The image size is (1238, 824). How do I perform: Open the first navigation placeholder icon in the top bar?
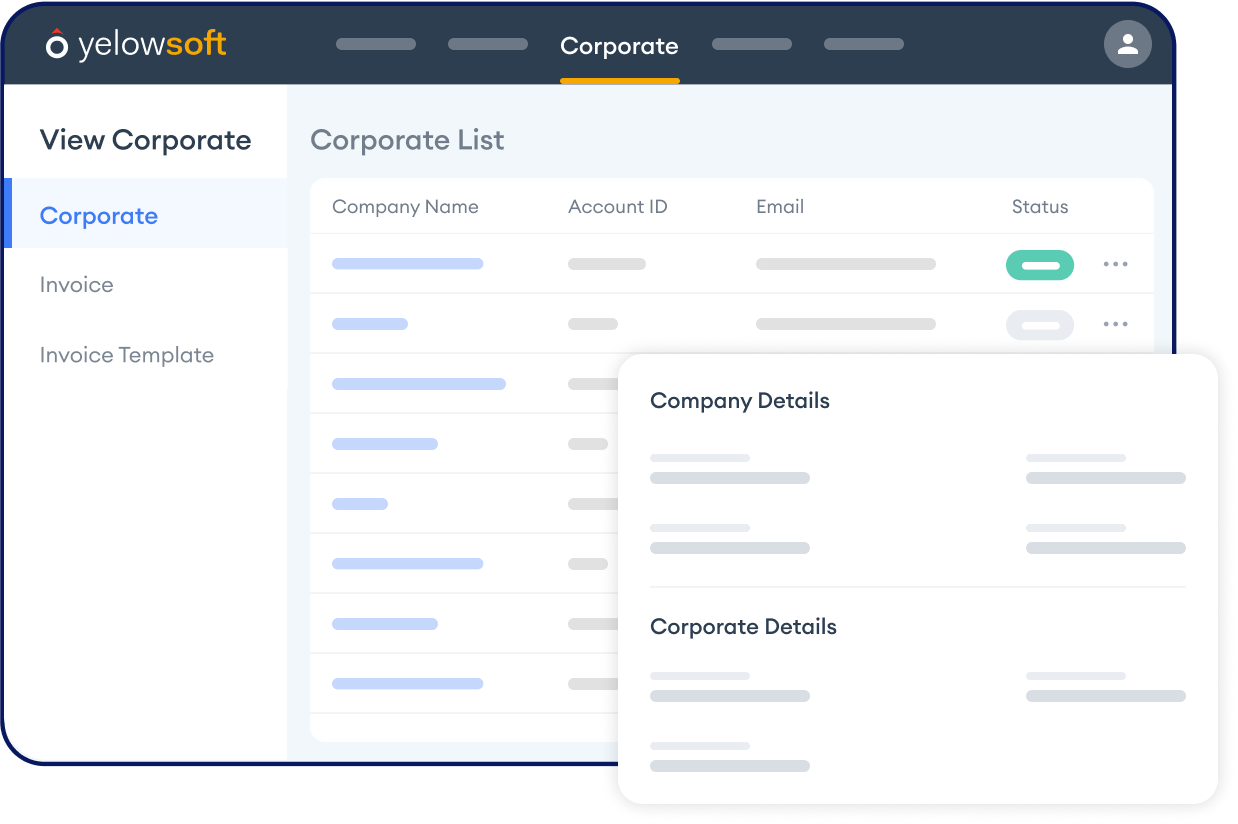pyautogui.click(x=376, y=44)
